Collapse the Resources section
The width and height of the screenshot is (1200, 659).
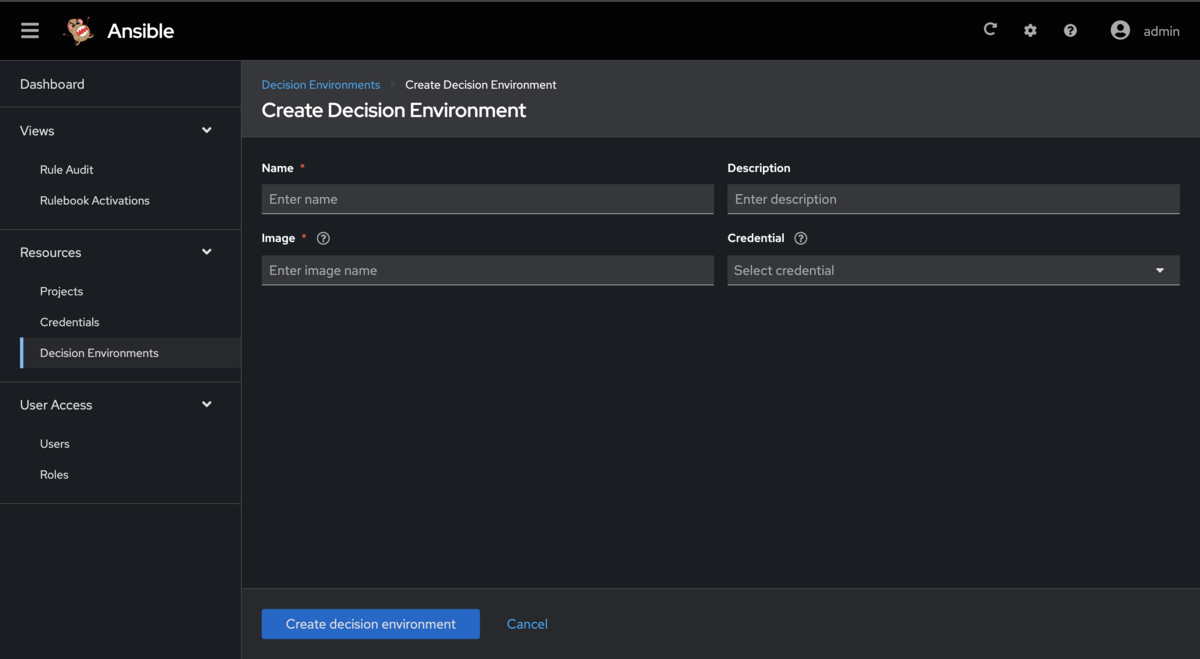pyautogui.click(x=206, y=252)
